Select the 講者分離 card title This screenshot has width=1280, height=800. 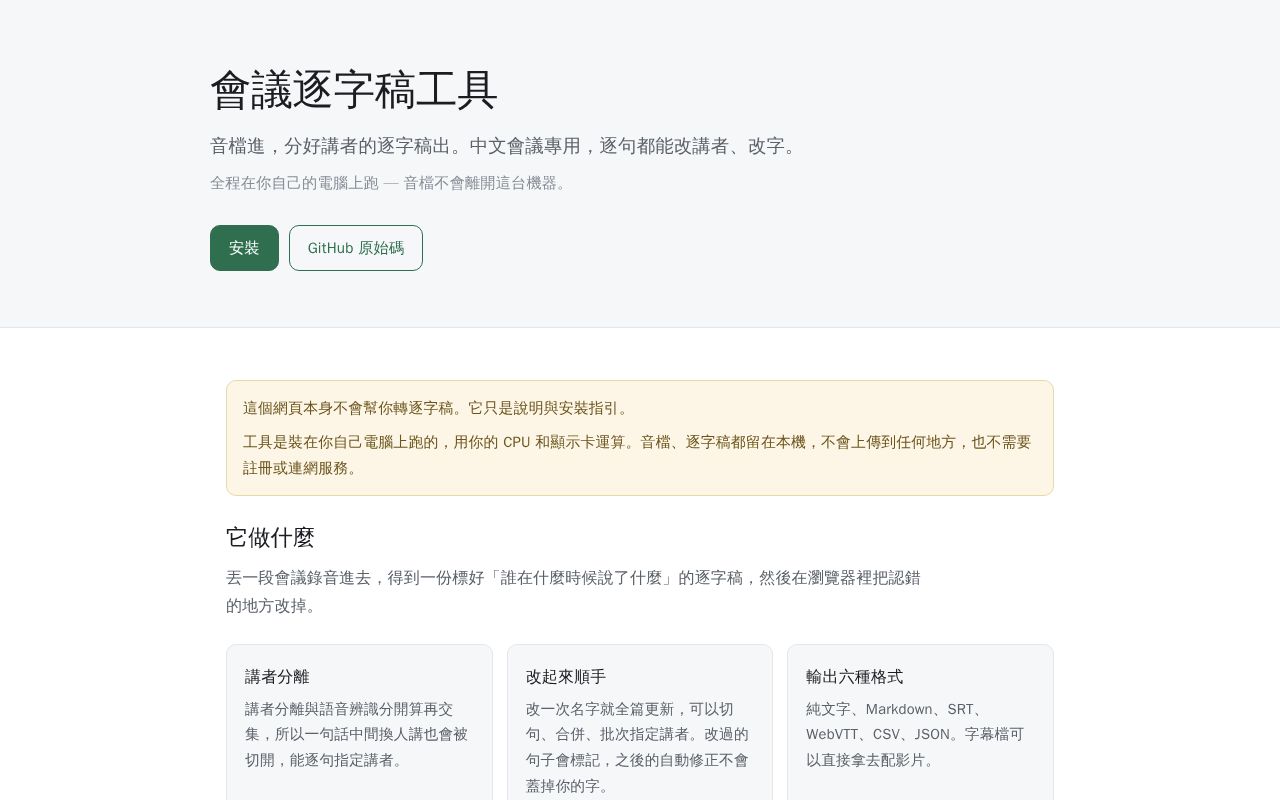tap(277, 677)
